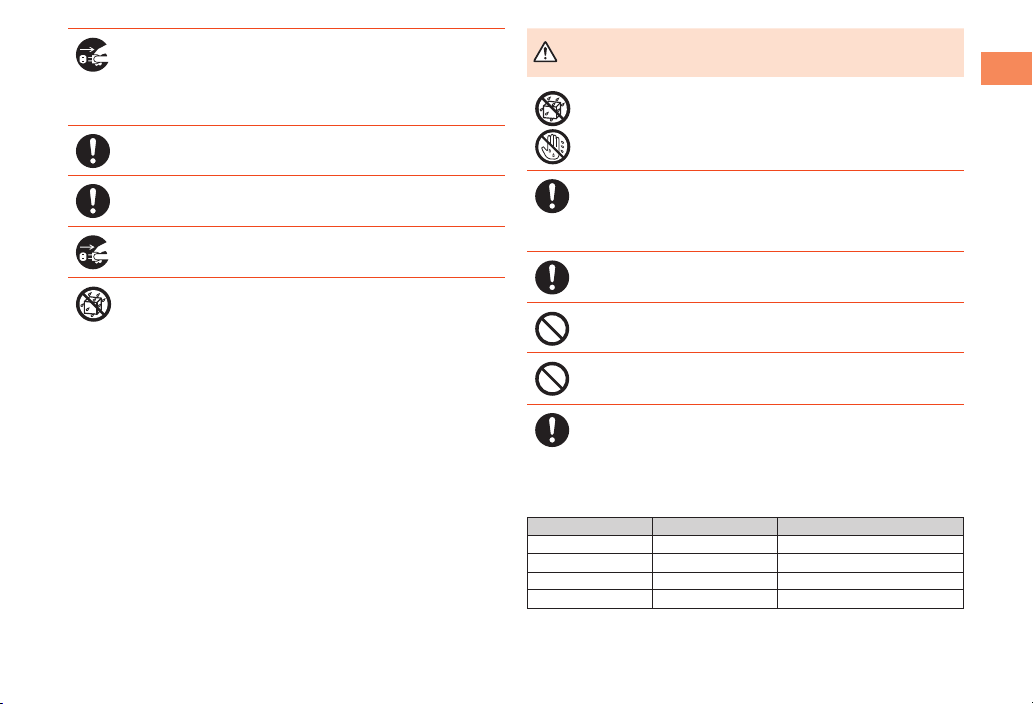The image size is (1033, 704).
Task: Click the exclamation icon right below the first unplug icon
Action: pyautogui.click(x=93, y=151)
